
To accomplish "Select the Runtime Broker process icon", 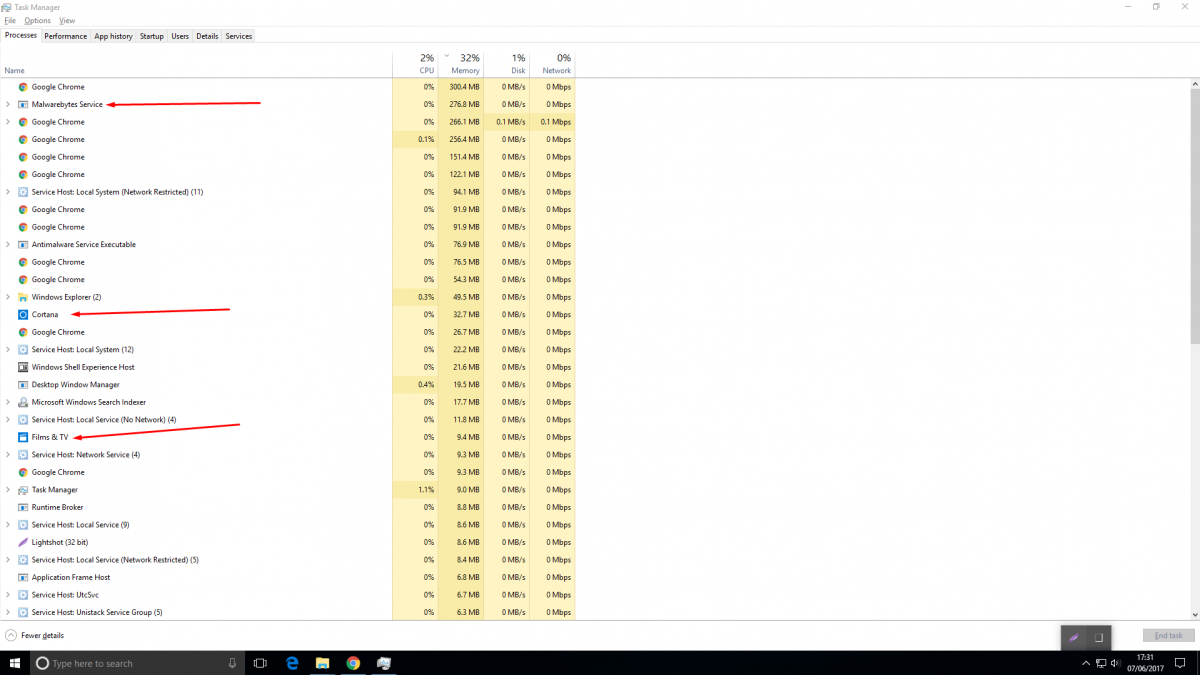I will click(x=23, y=507).
